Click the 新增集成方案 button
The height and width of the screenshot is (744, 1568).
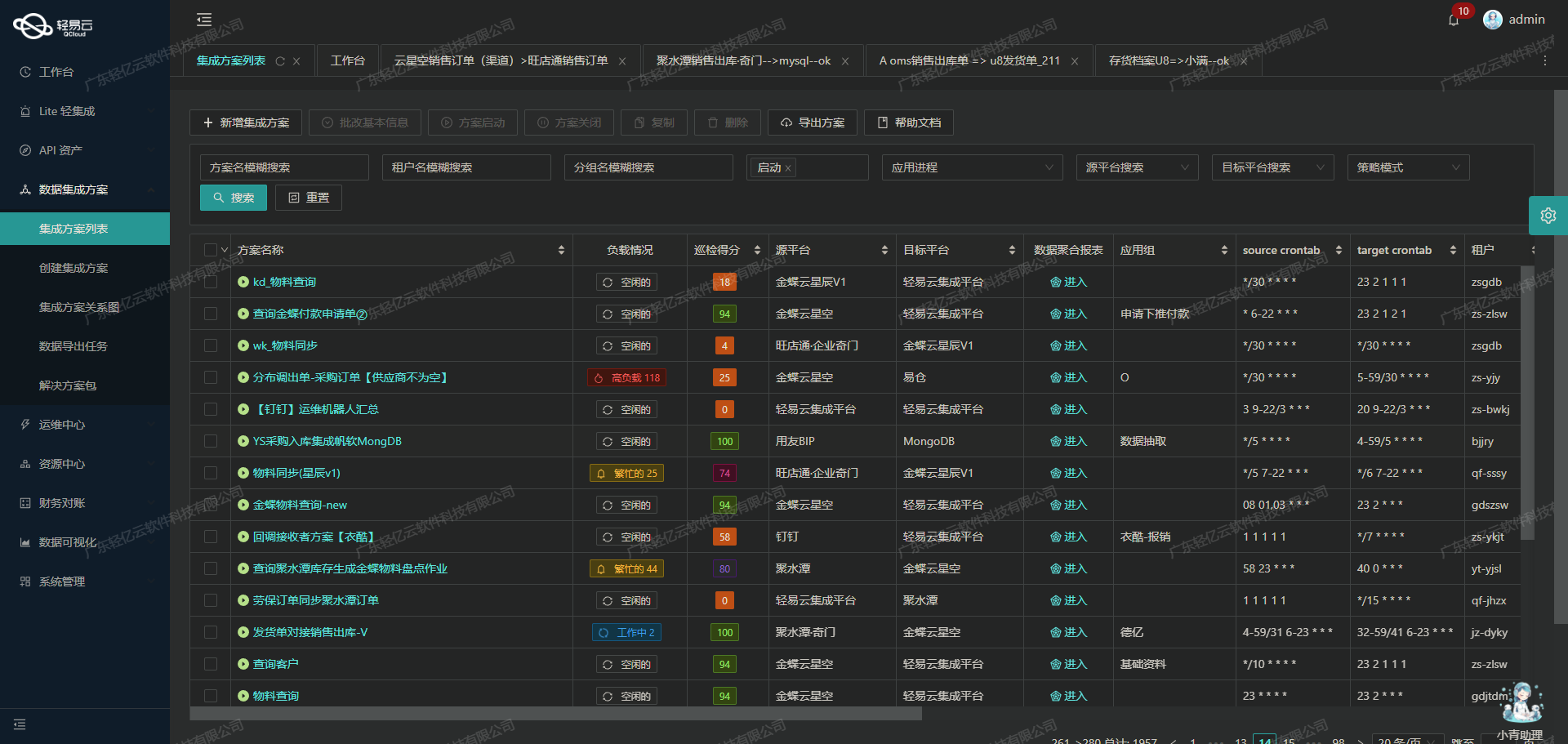pyautogui.click(x=245, y=123)
